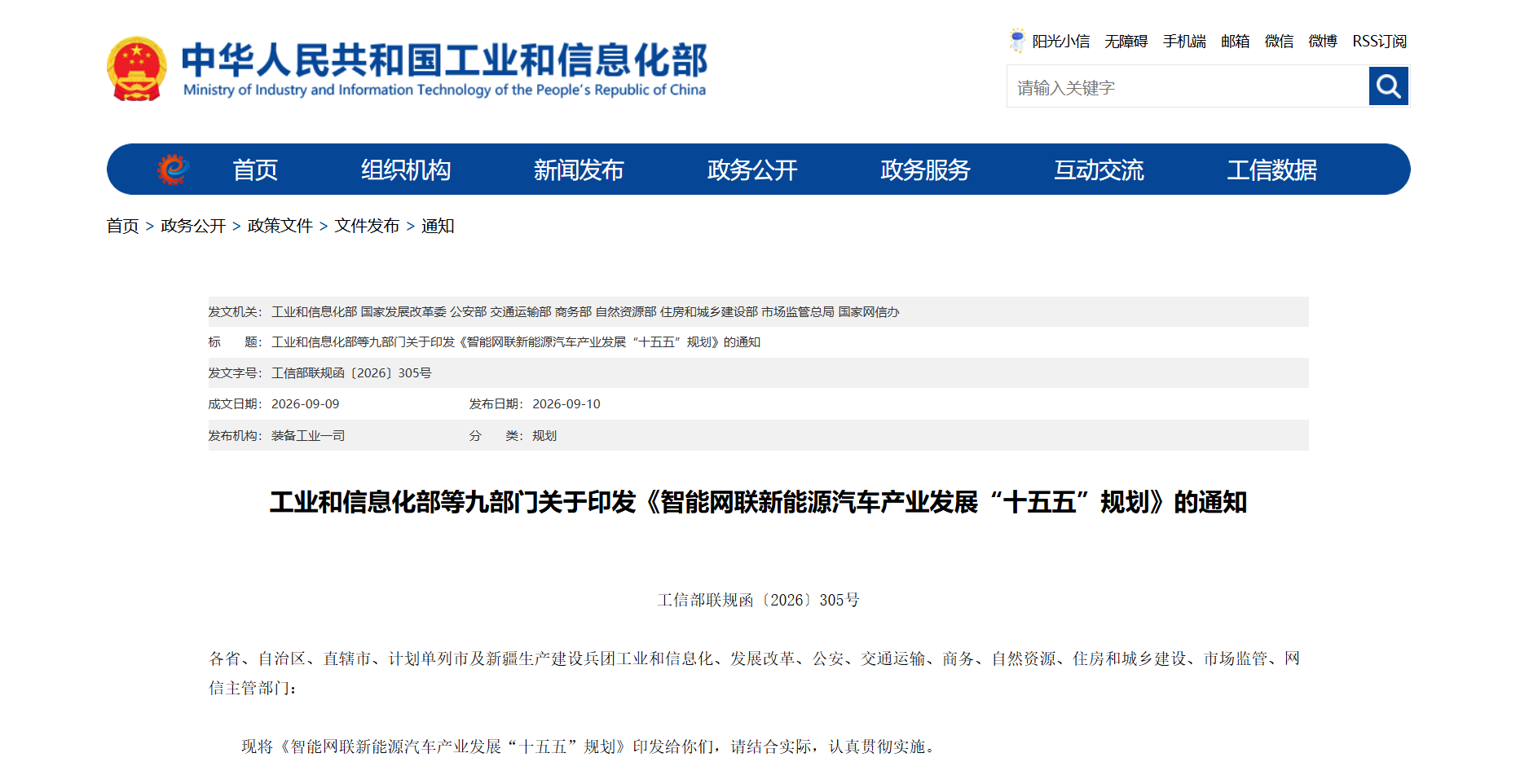Go to 首页 in the breadcrumb
This screenshot has height=784, width=1529.
tap(123, 226)
